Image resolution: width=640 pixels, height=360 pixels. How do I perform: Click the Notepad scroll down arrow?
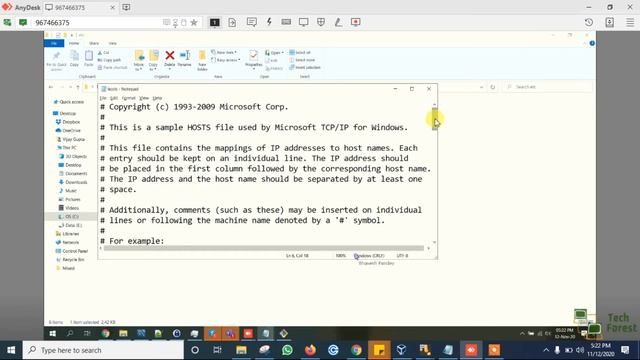click(434, 242)
